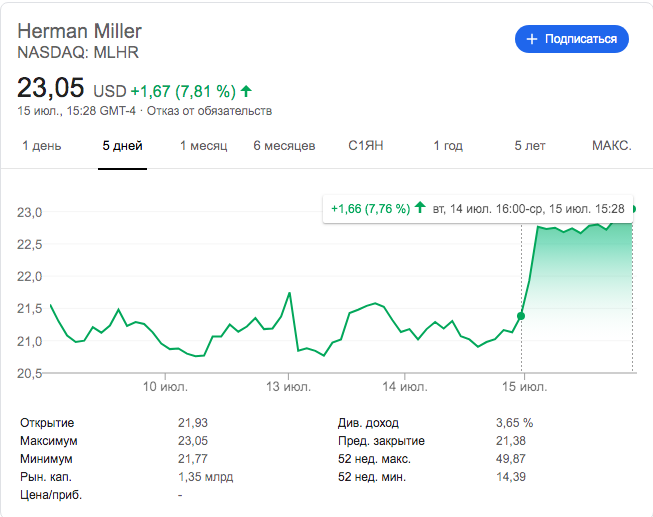
Task: Click the tooltip +1,66 (7,76 %) value
Action: point(371,209)
